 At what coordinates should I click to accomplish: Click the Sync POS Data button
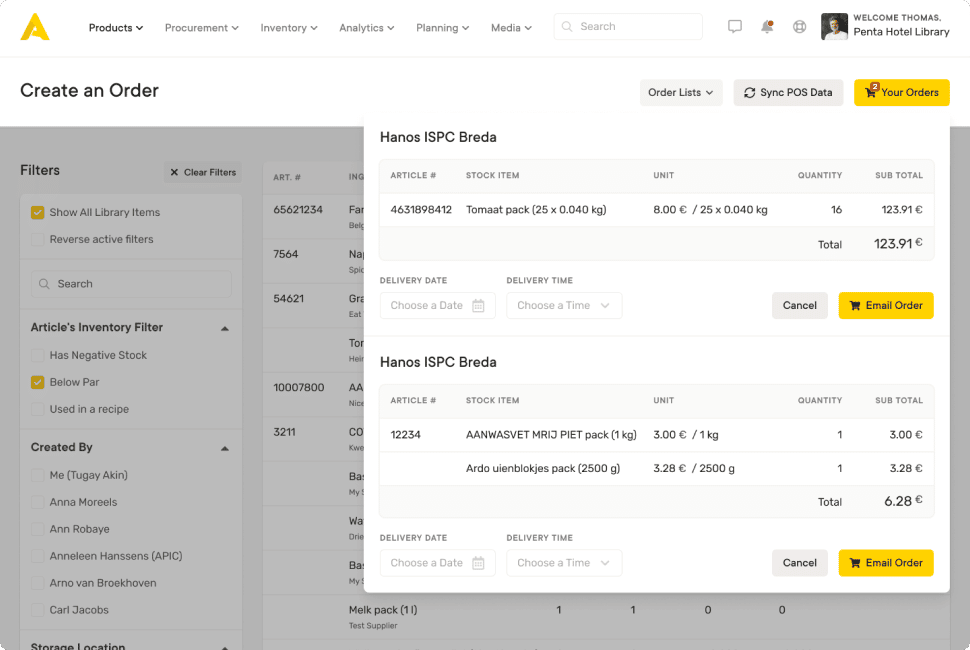pos(788,93)
